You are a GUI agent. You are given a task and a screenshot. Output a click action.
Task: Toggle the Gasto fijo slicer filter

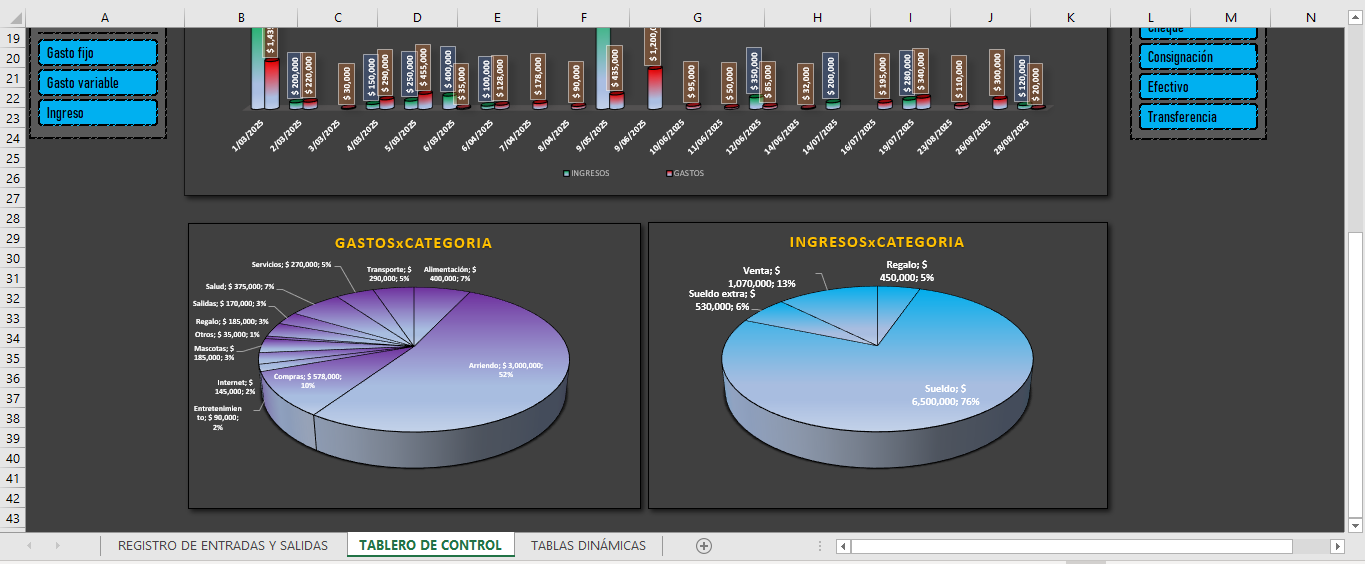[x=98, y=53]
